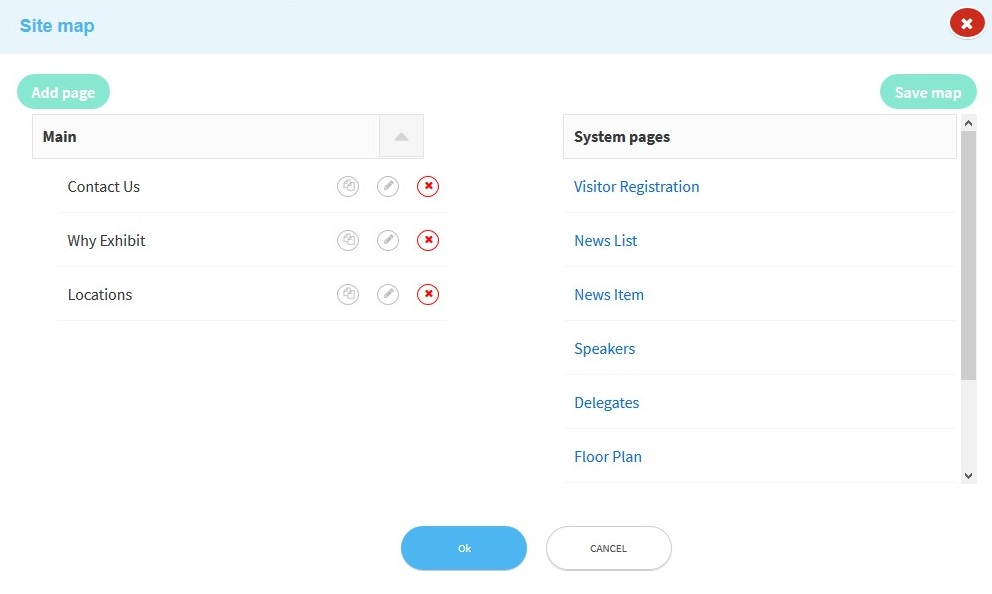Save the site map
Screen dimensions: 992x594
point(928,92)
